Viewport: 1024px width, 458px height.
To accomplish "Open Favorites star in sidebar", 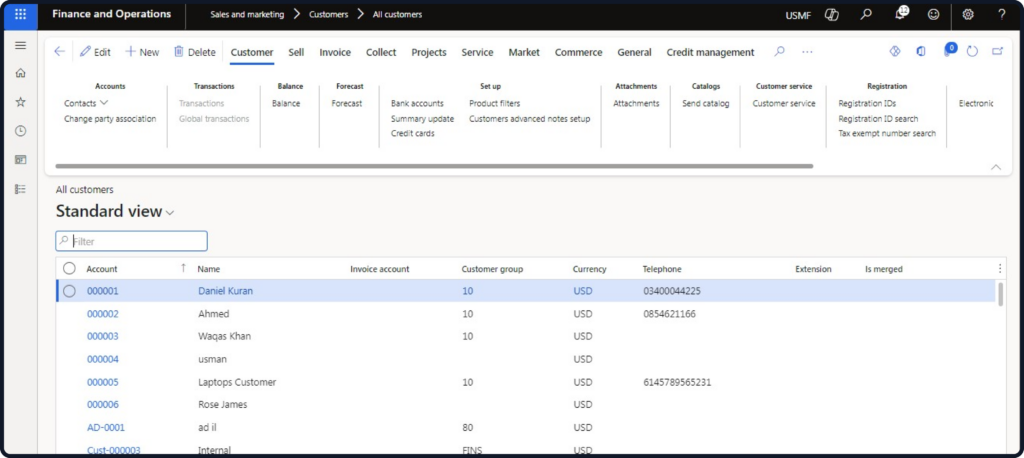I will click(x=20, y=102).
